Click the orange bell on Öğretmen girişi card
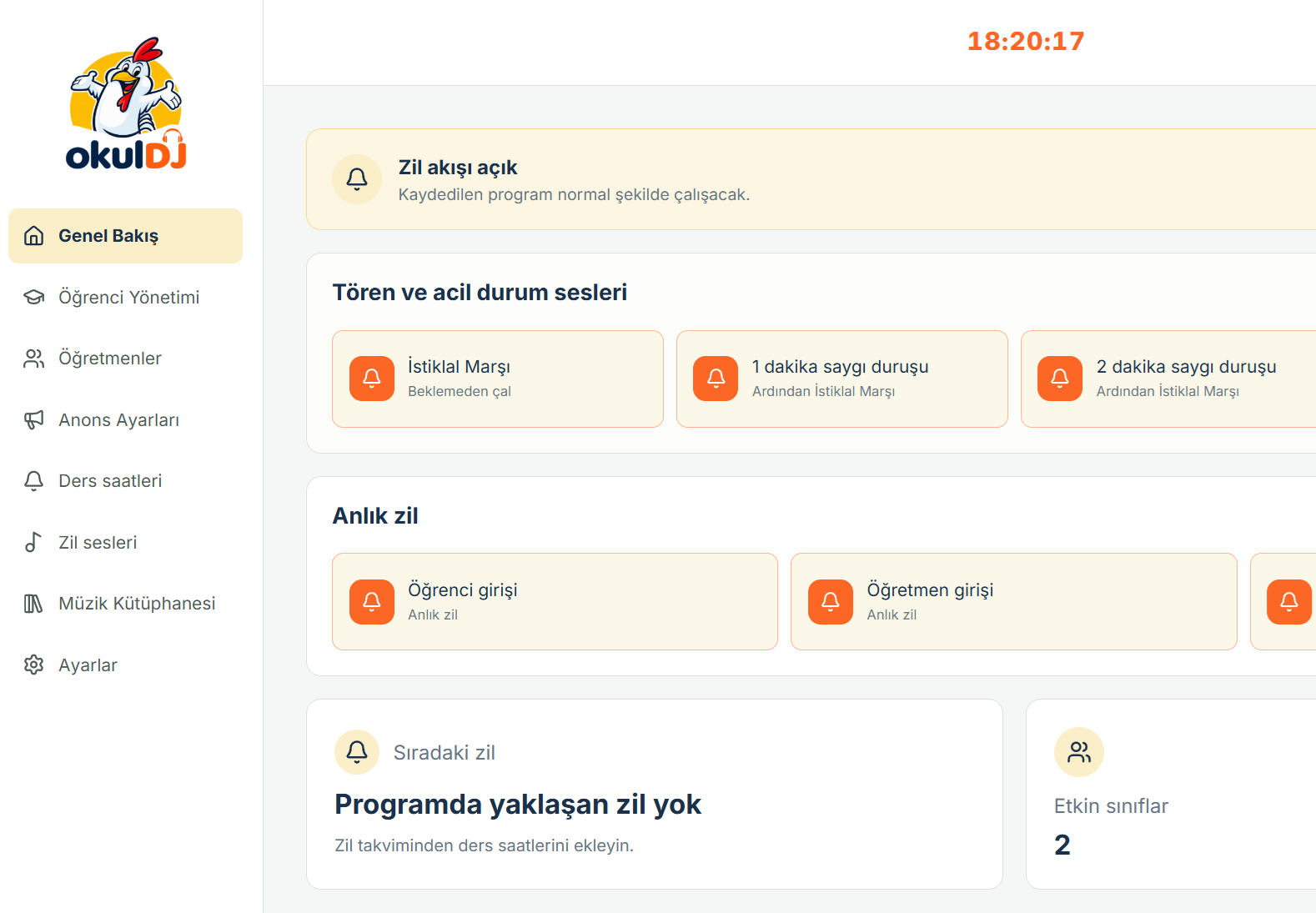 [x=831, y=602]
